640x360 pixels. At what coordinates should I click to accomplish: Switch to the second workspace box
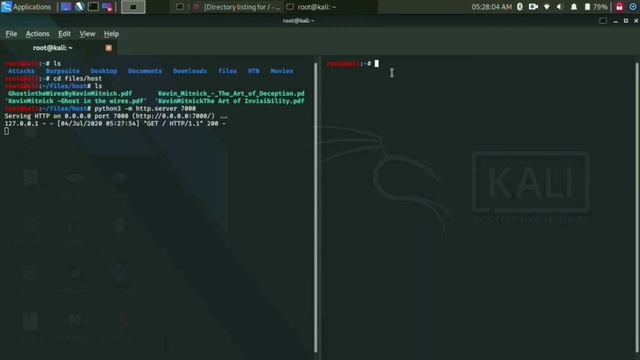point(158,7)
